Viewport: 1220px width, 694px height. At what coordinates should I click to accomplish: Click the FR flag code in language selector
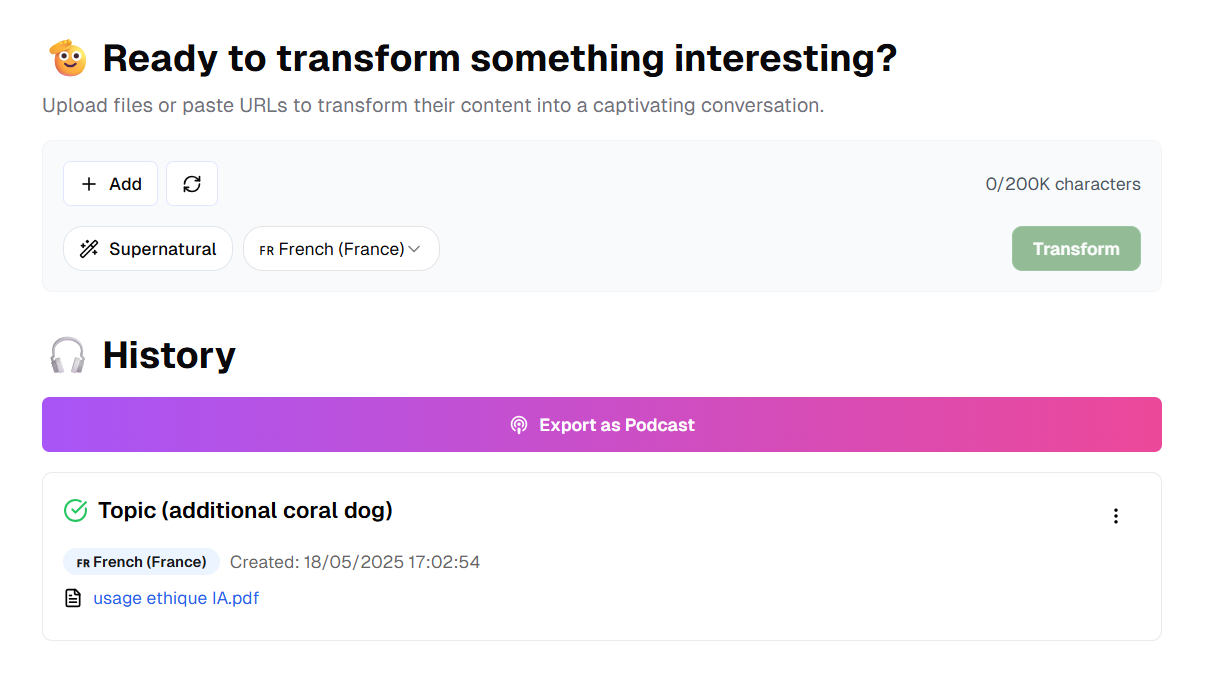point(267,250)
